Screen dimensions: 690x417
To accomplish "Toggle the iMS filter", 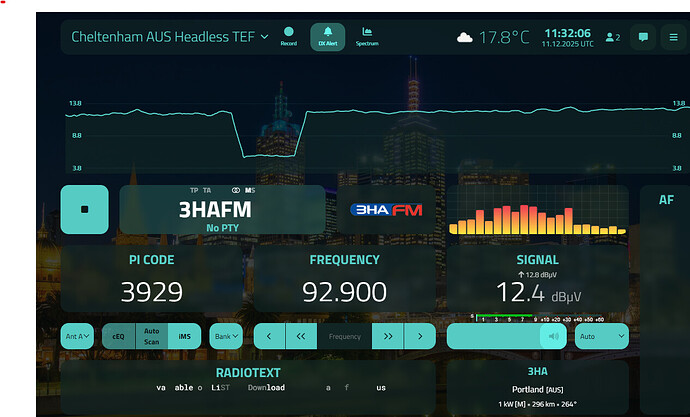I will 184,337.
